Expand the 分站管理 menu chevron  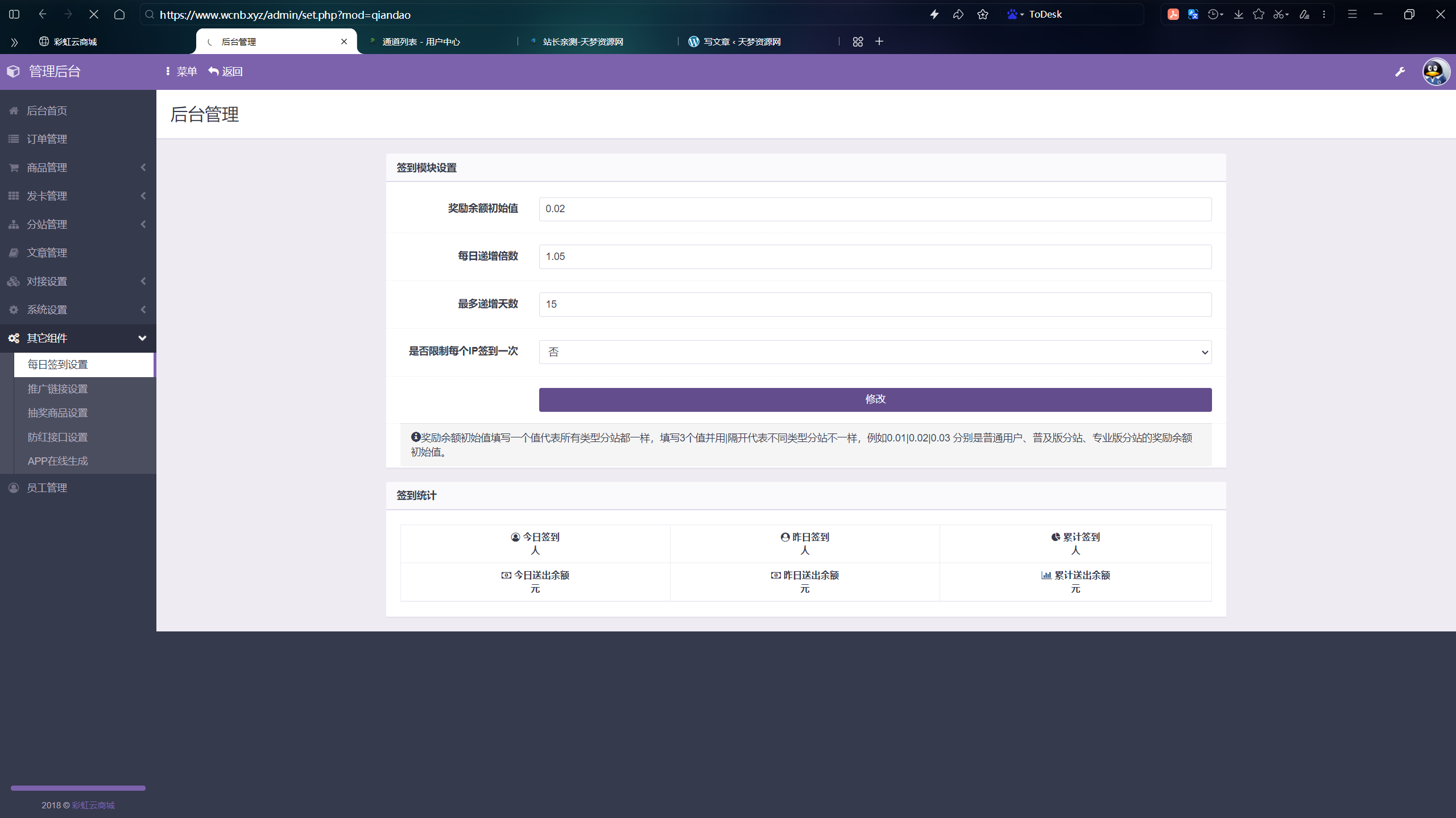[x=143, y=224]
